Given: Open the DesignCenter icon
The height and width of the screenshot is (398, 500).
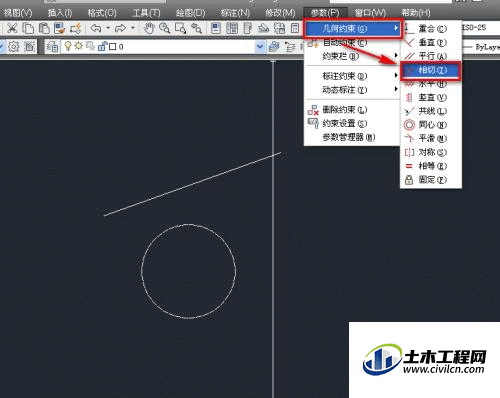Looking at the screenshot, I should 232,28.
